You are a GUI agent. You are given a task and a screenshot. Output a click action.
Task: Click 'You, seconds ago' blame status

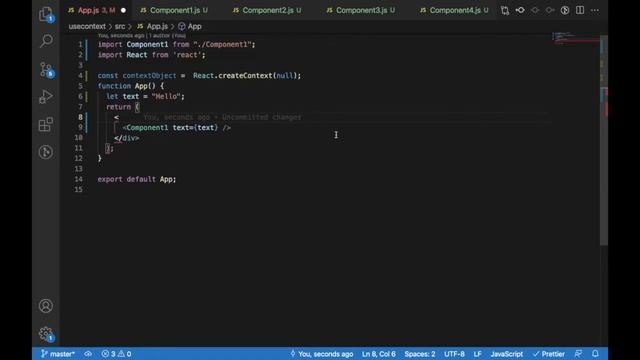pos(321,354)
